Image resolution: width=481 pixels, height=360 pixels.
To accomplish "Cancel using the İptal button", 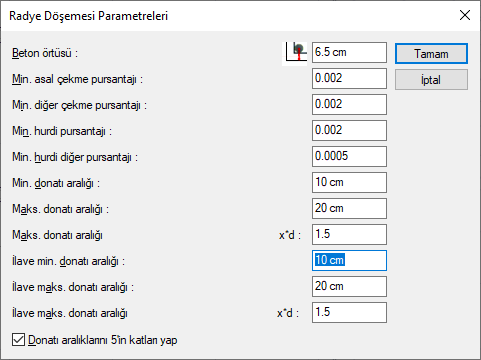I will pyautogui.click(x=431, y=80).
